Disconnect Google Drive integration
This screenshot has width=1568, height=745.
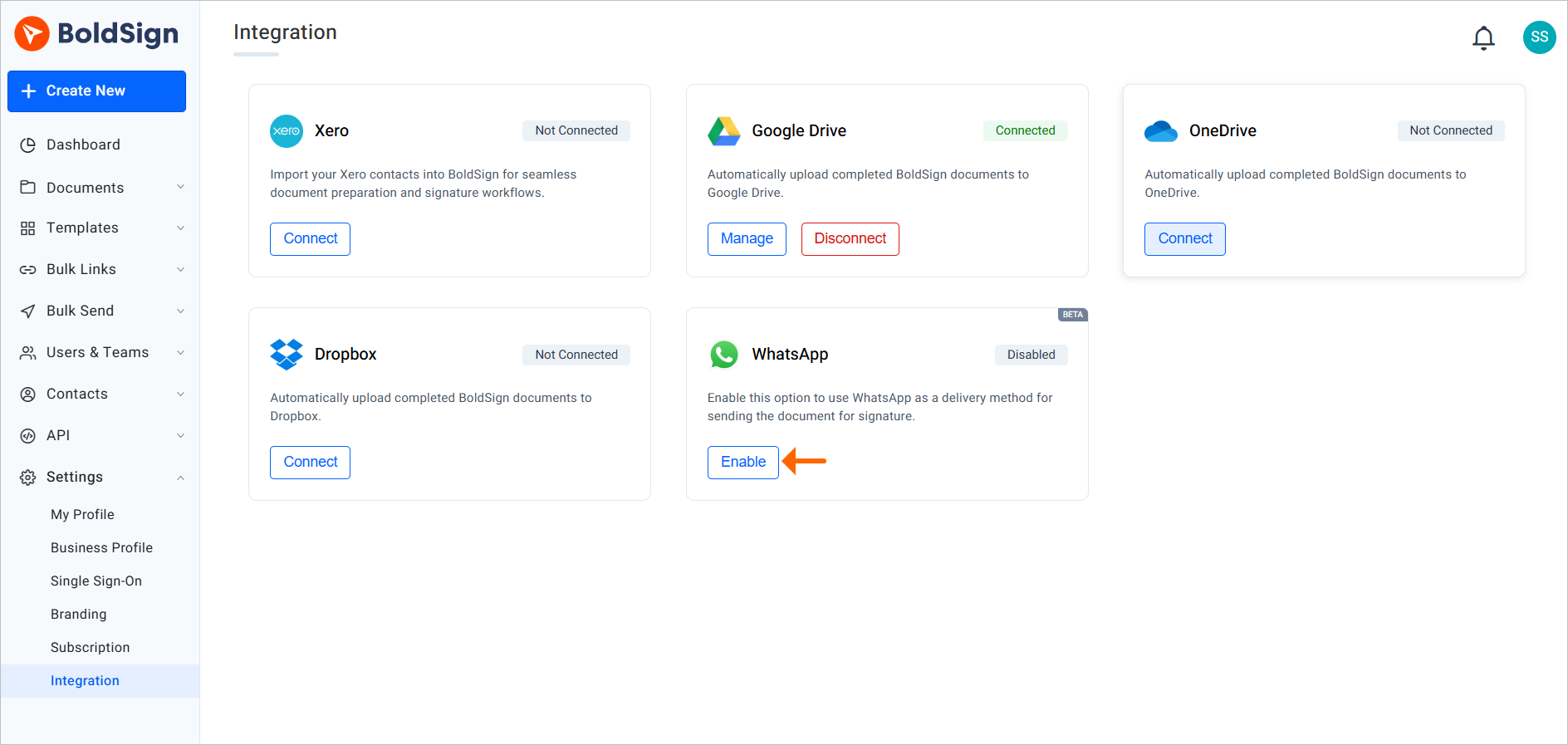click(x=850, y=239)
